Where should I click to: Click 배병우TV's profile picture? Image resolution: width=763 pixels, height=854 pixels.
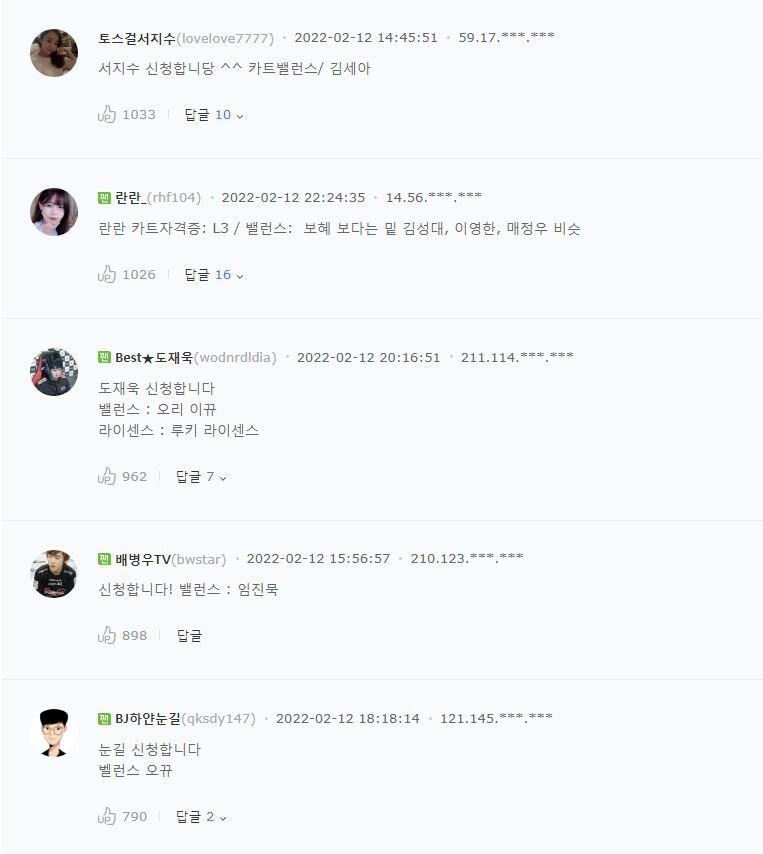[54, 574]
